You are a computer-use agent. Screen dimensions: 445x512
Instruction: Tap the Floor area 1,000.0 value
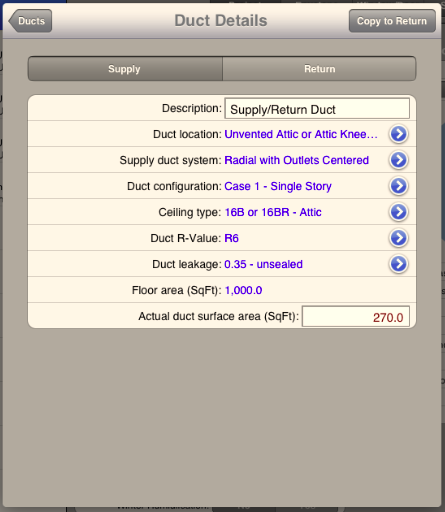(243, 290)
